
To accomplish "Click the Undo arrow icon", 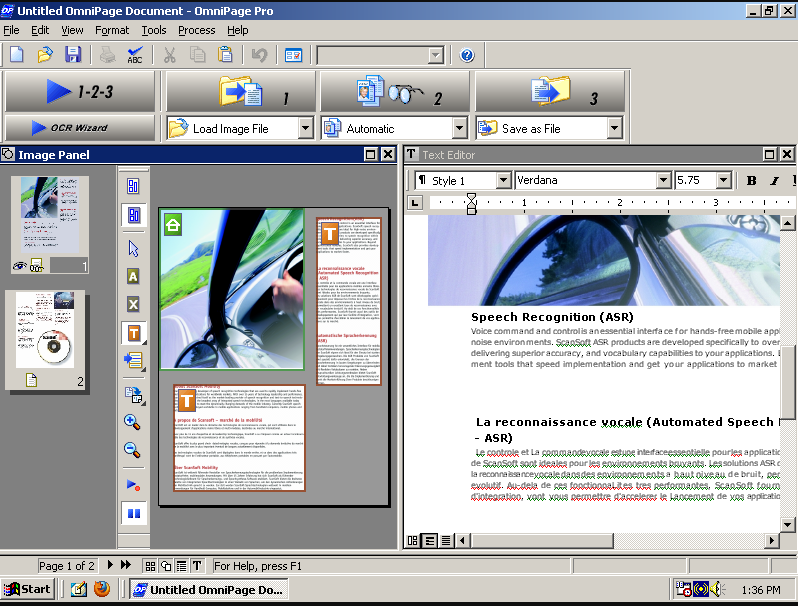I will coord(260,54).
